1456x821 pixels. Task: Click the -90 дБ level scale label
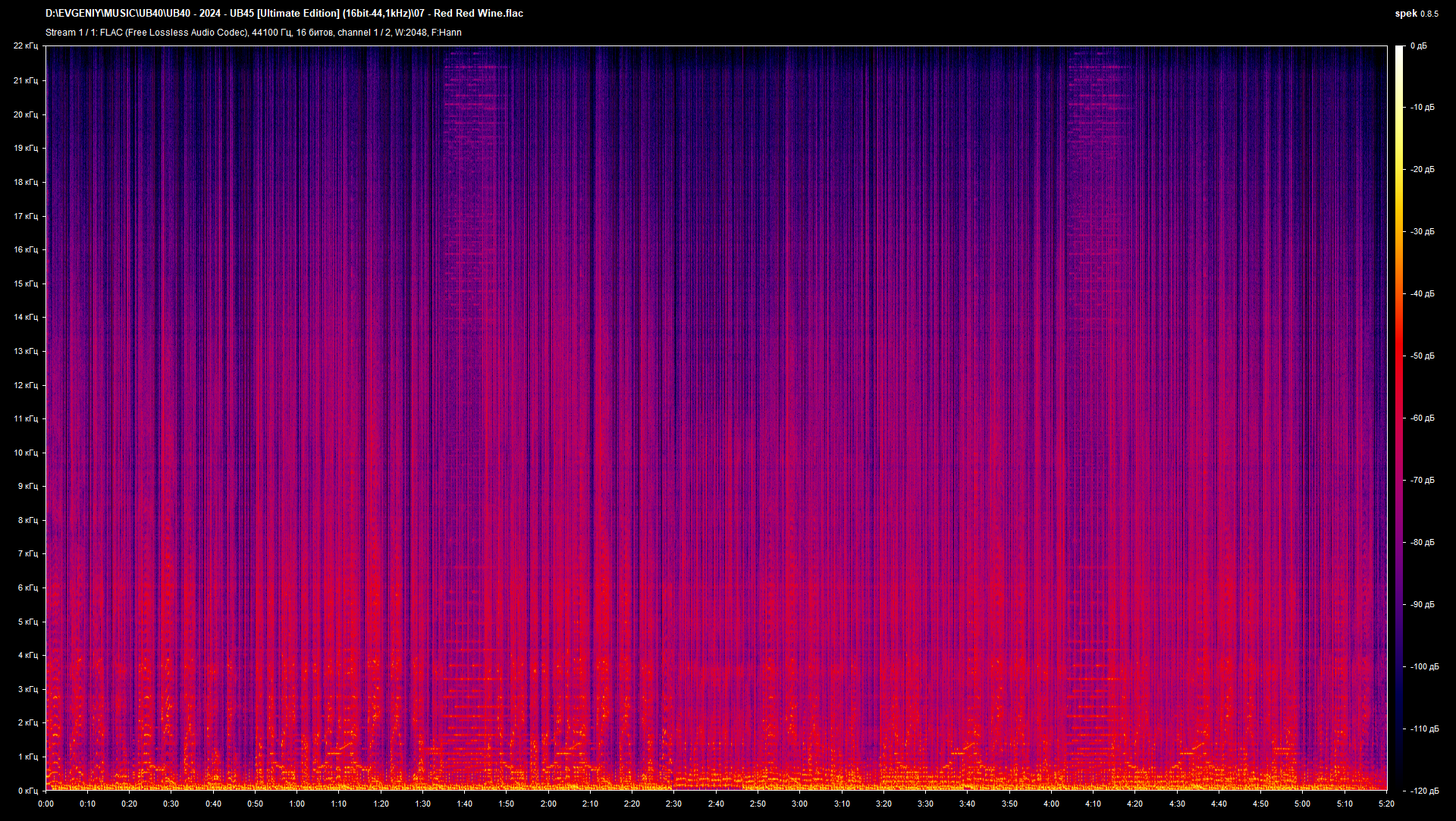point(1423,605)
